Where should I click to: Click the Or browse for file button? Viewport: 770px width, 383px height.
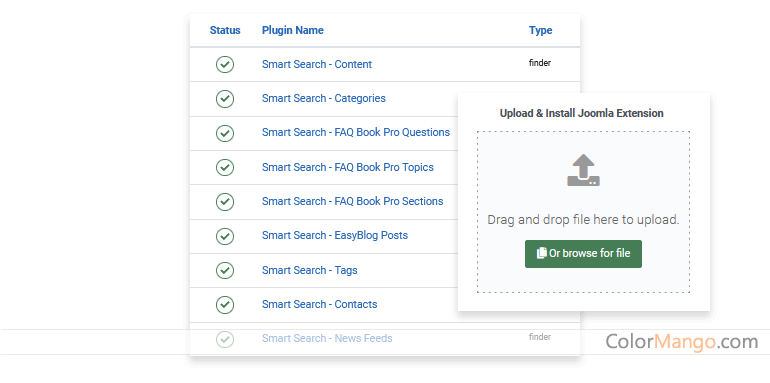[x=583, y=254]
